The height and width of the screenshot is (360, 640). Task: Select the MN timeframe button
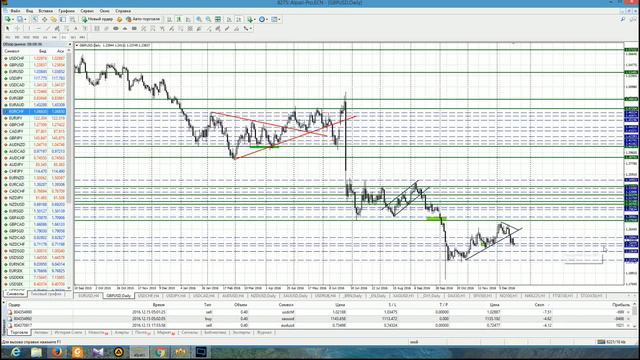click(x=82, y=37)
